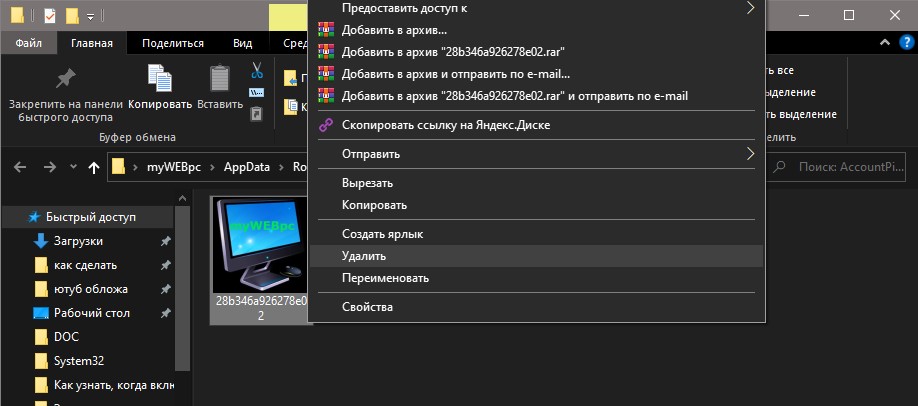This screenshot has height=406, width=918.
Task: Switch to the Вид tab
Action: 242,43
